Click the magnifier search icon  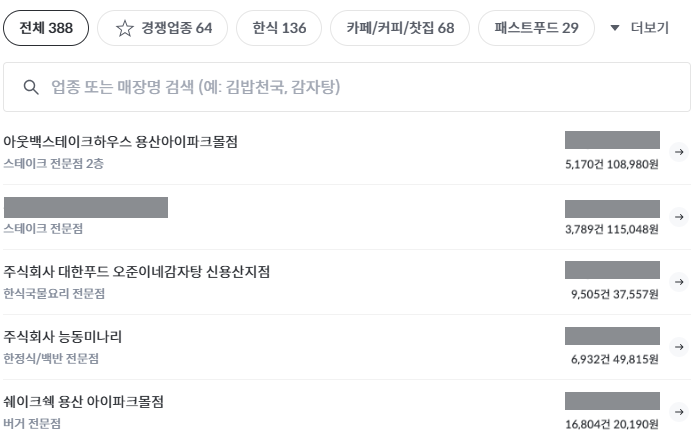pos(31,88)
